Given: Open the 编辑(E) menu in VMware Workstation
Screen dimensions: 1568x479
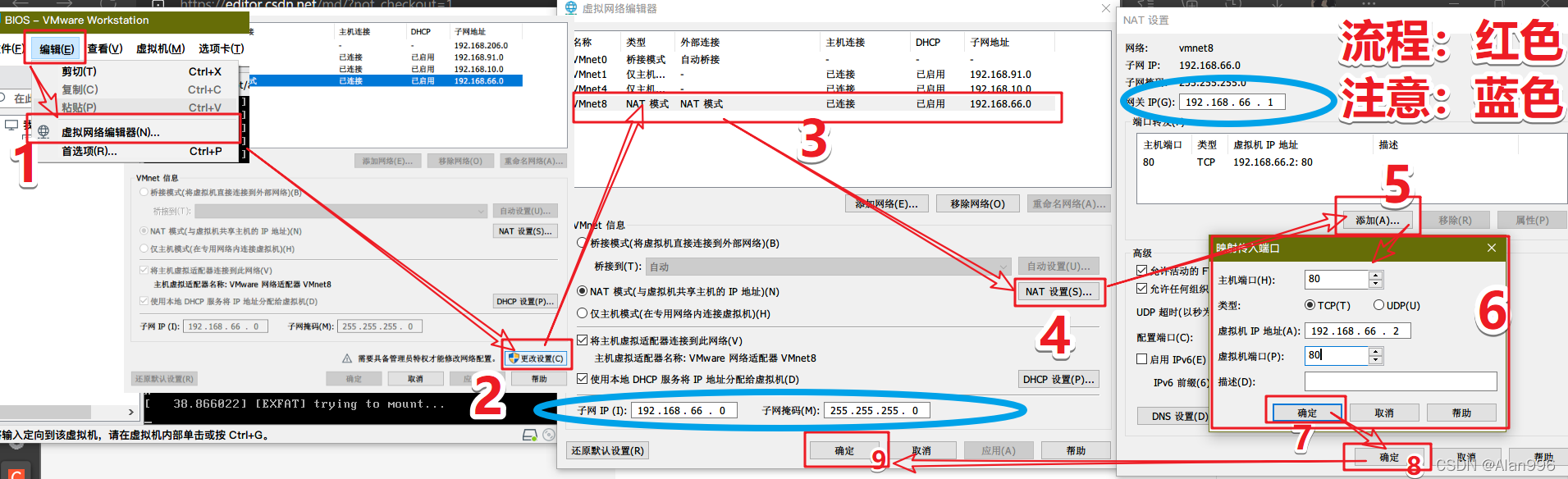Looking at the screenshot, I should click(56, 49).
